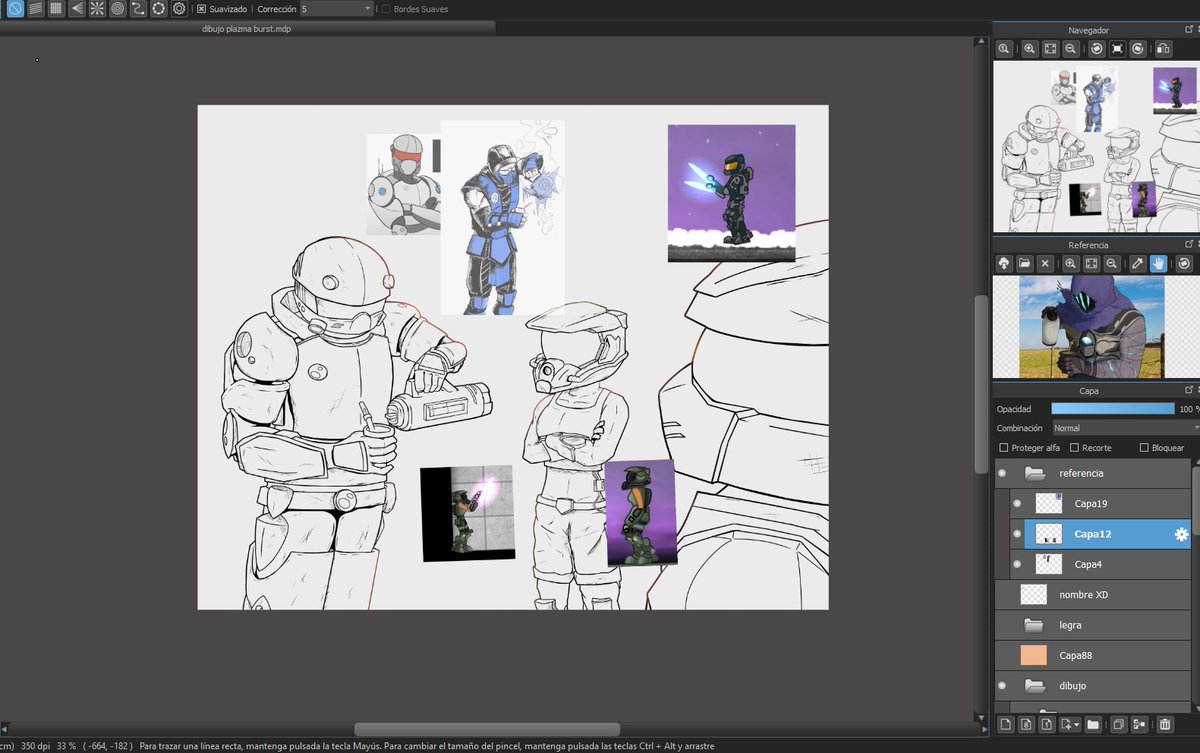Enable the curve snap guide
The width and height of the screenshot is (1200, 753).
(x=138, y=9)
